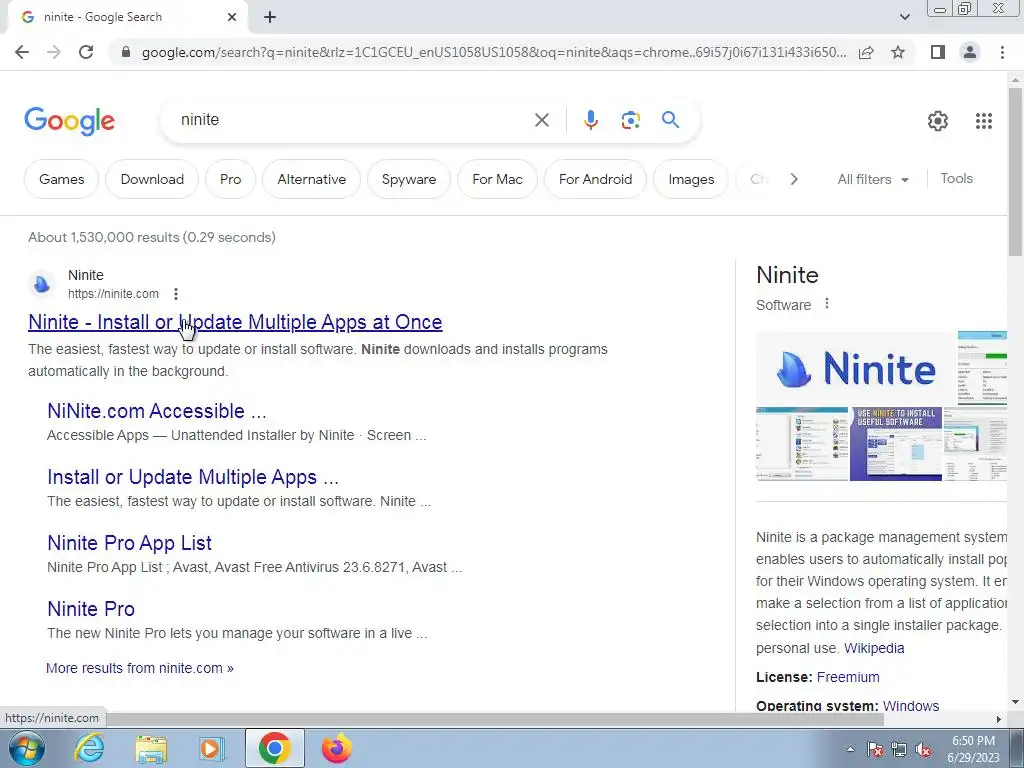The height and width of the screenshot is (768, 1024).
Task: Select the For Mac filter chip
Action: point(498,179)
